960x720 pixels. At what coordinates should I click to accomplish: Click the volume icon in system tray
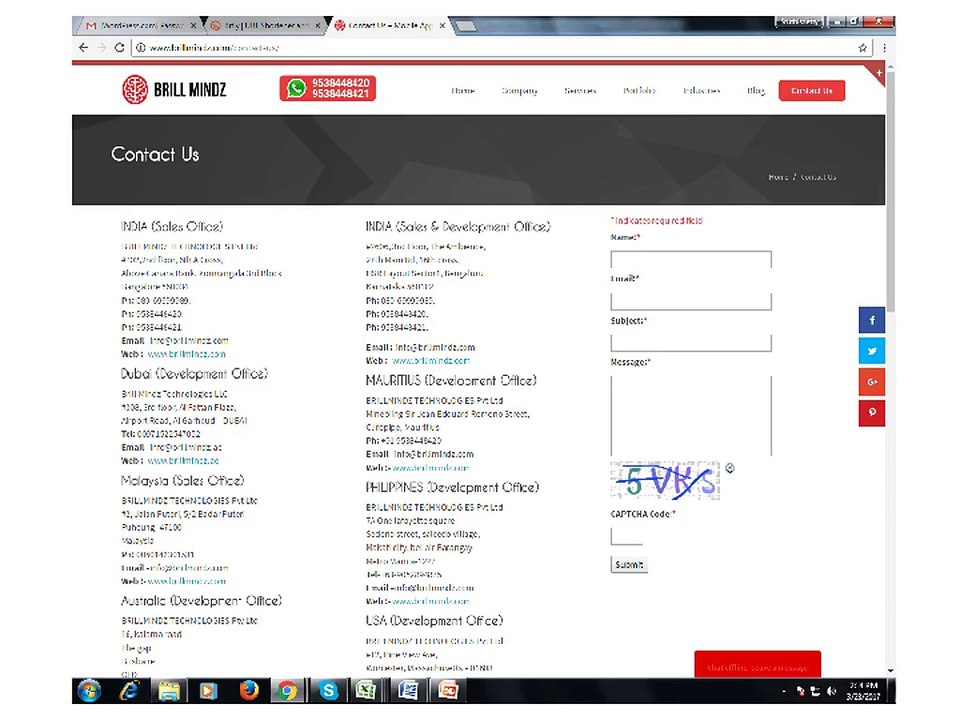coord(831,691)
